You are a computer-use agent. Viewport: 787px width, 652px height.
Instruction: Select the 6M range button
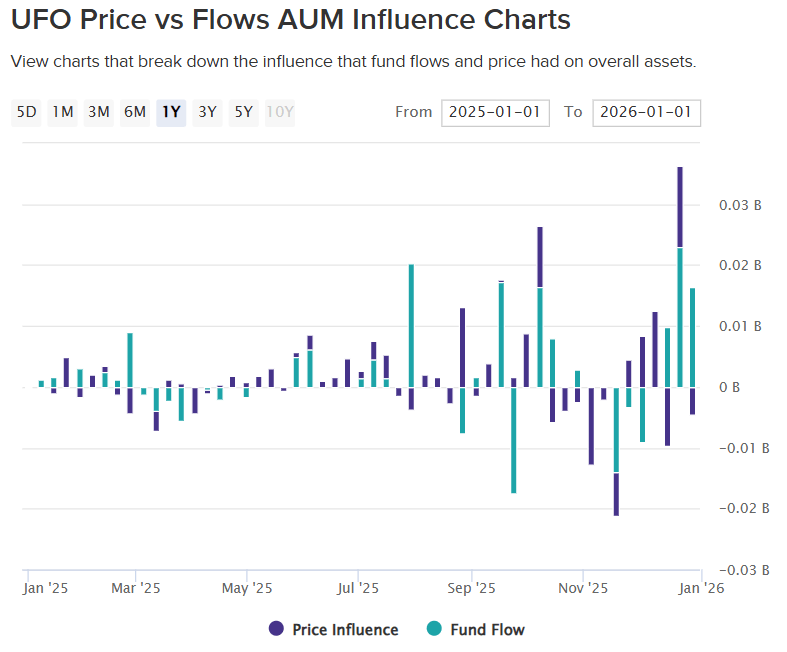(135, 112)
